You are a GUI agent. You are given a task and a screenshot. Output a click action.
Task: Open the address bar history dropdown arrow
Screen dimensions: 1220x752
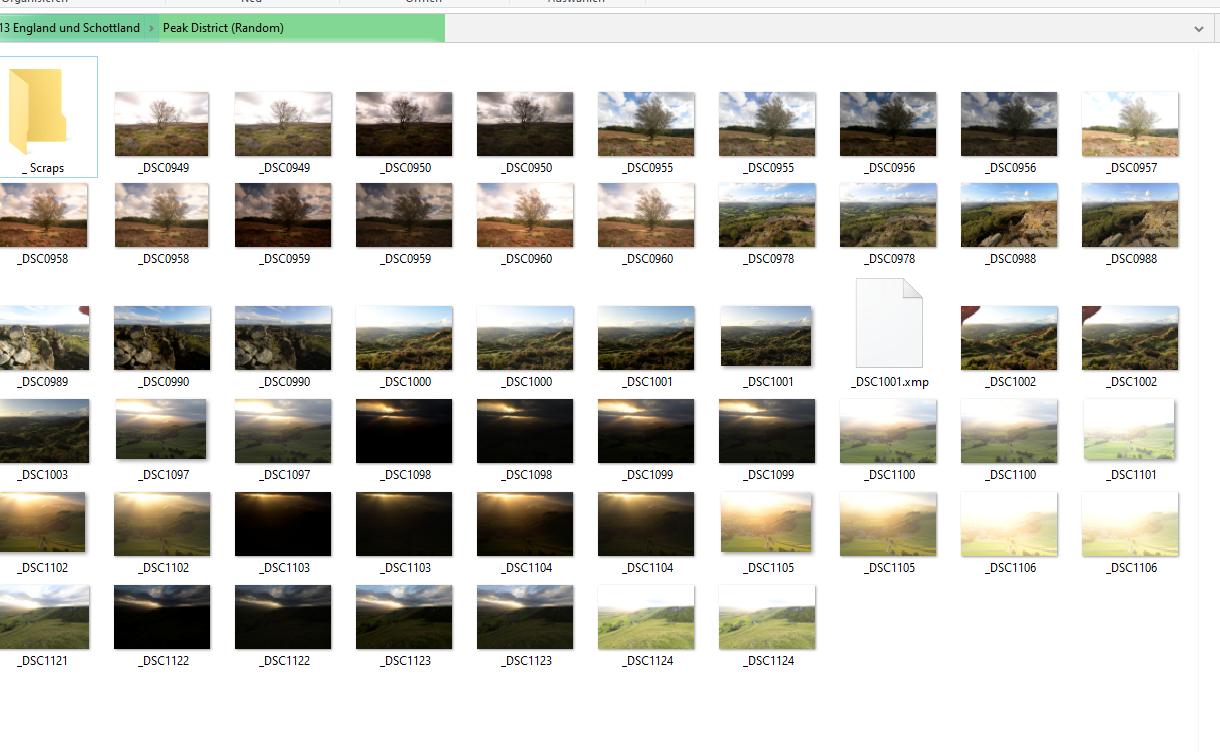tap(1199, 29)
